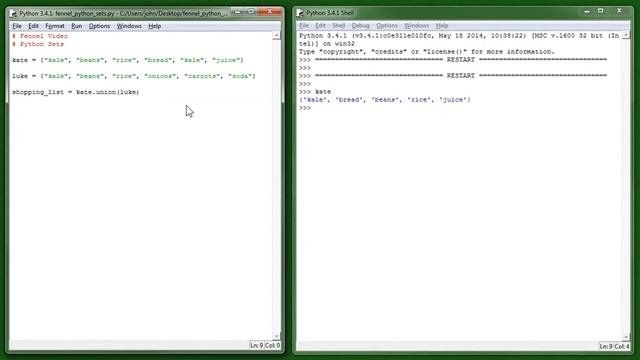
Task: Click Shell scrollbar up arrow
Action: (626, 36)
